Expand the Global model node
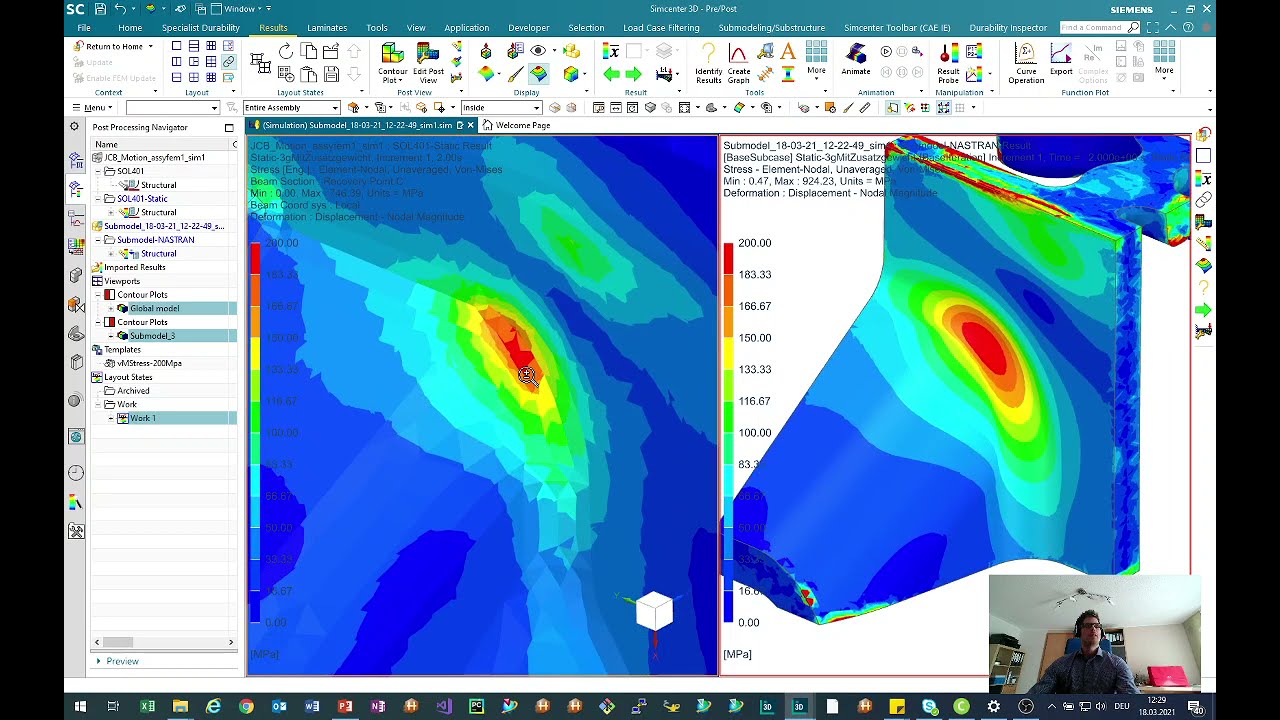 [111, 308]
